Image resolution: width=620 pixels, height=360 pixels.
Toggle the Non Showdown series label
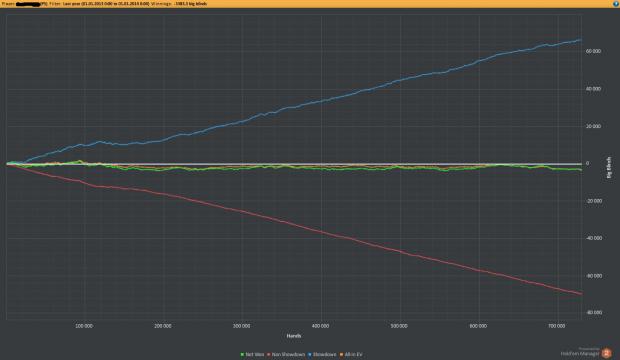point(288,354)
